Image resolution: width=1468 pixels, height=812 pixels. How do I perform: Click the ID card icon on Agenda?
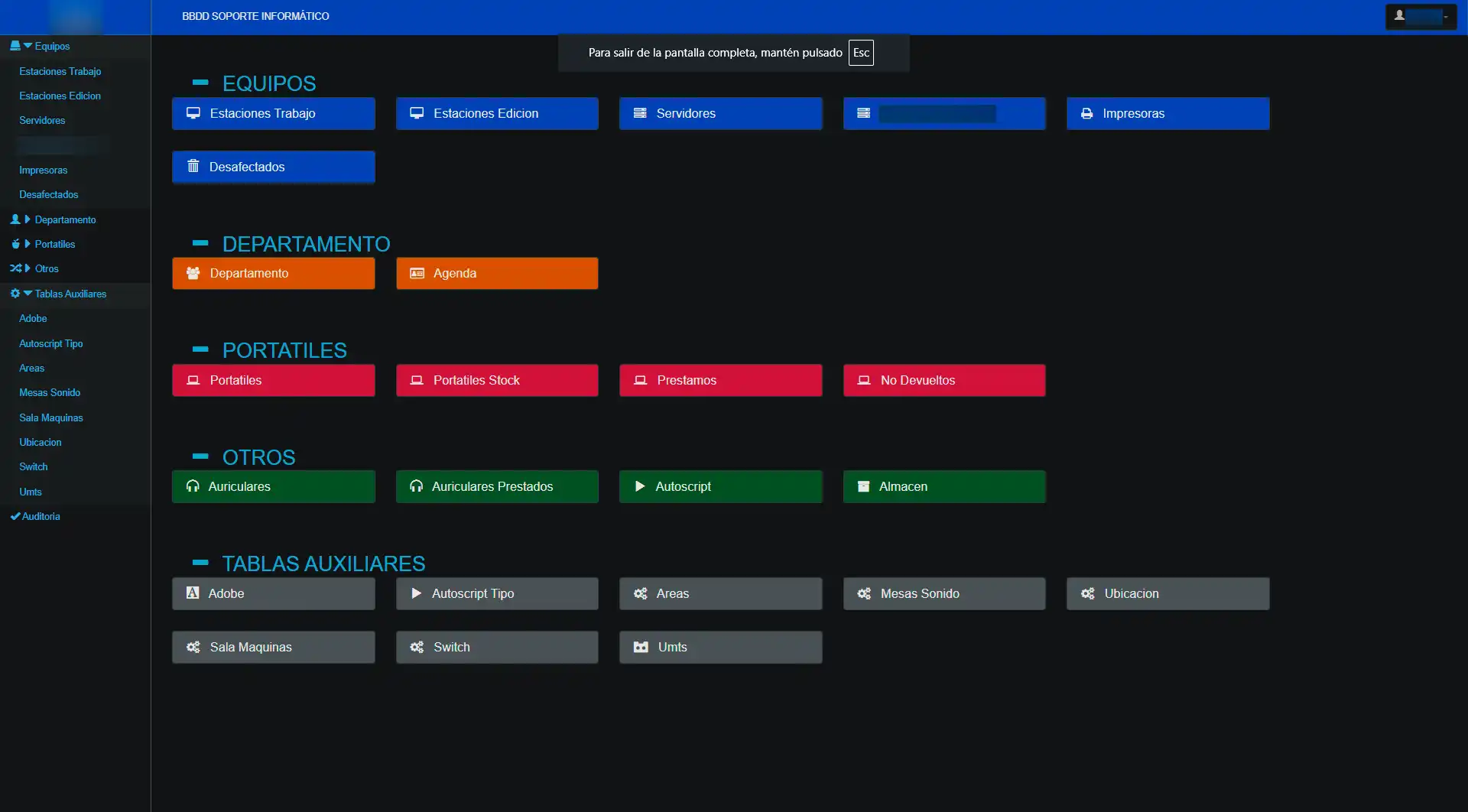click(x=417, y=273)
